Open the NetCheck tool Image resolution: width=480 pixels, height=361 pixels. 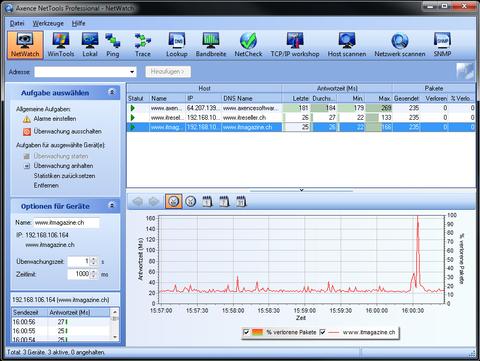248,45
